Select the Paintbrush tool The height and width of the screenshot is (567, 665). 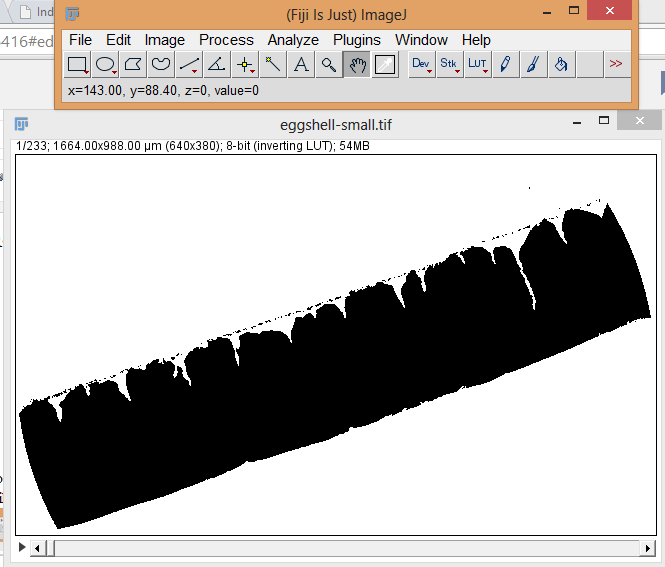pyautogui.click(x=534, y=64)
